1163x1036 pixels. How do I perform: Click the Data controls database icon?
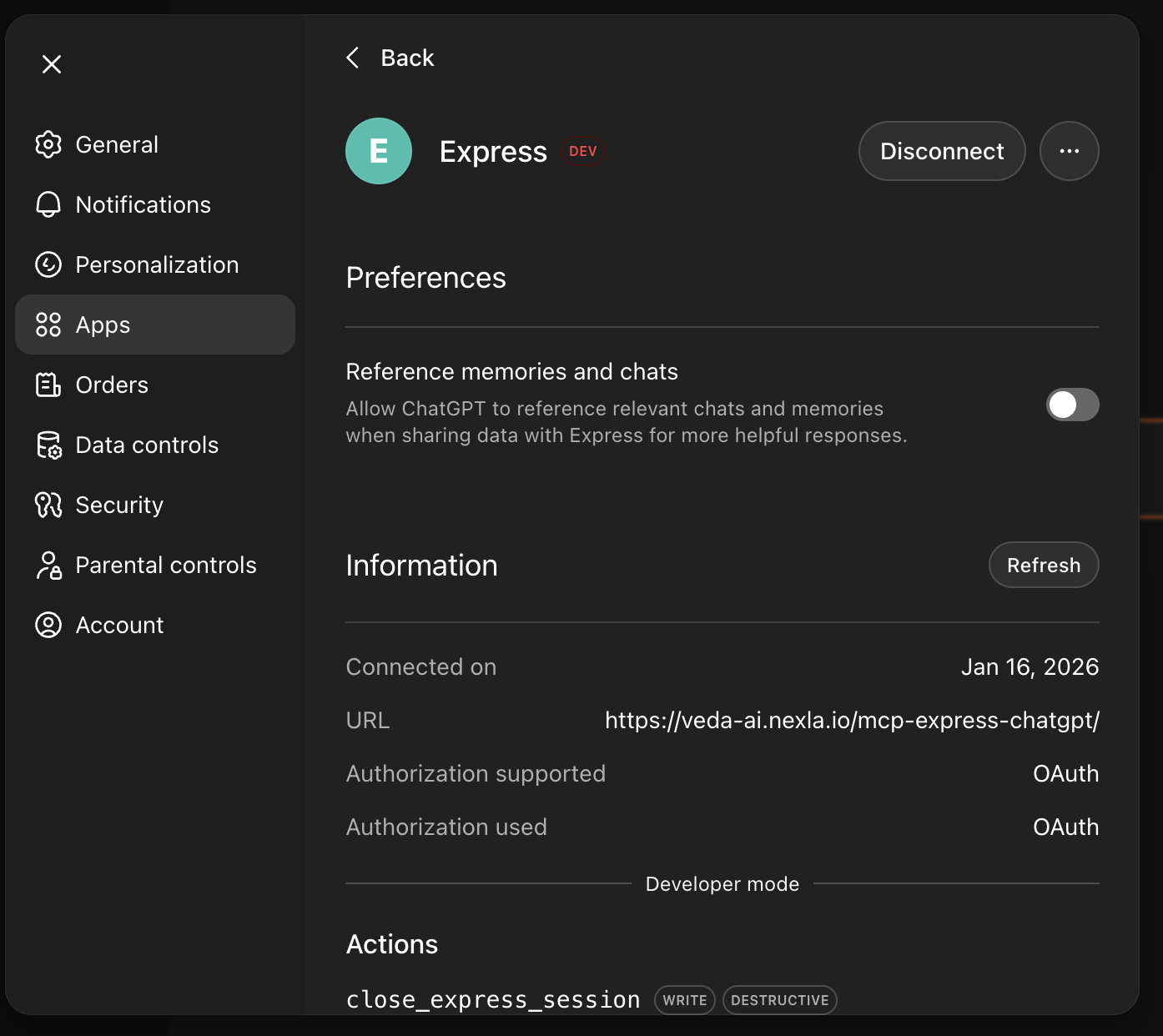coord(48,445)
